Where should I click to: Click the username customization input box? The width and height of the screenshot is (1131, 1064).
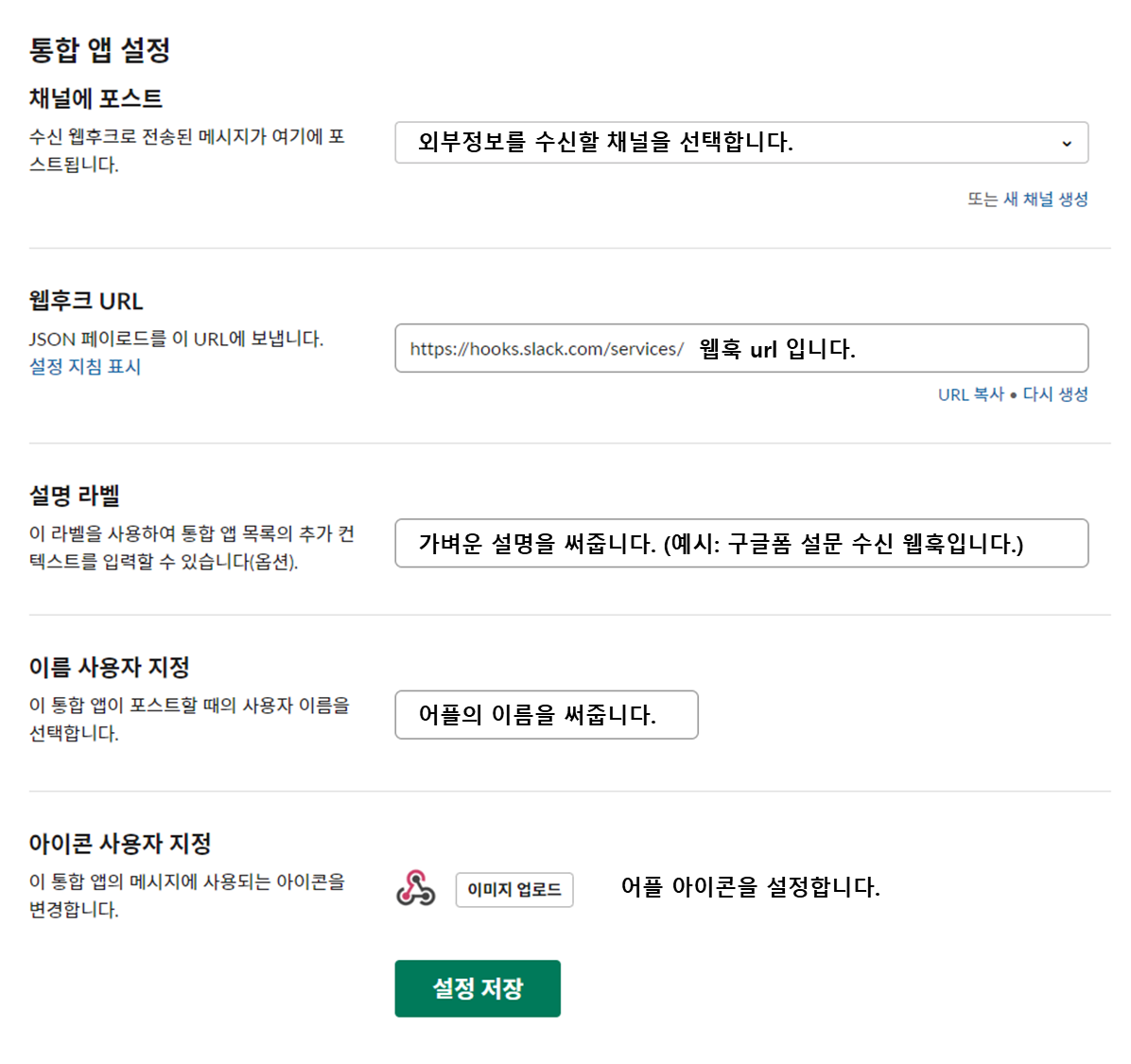pos(547,715)
